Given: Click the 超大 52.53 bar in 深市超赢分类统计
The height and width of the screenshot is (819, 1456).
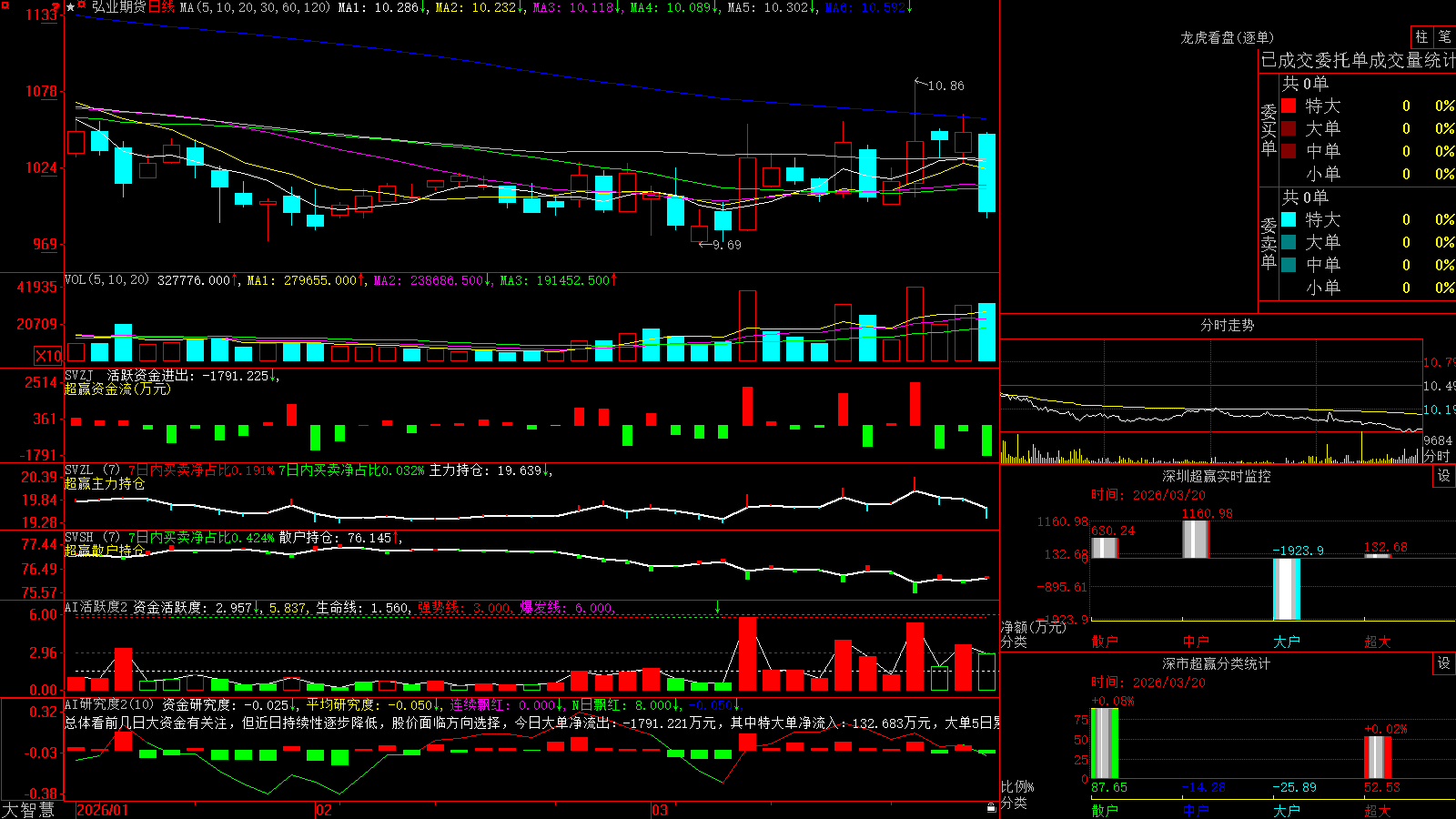Looking at the screenshot, I should pos(1377,757).
